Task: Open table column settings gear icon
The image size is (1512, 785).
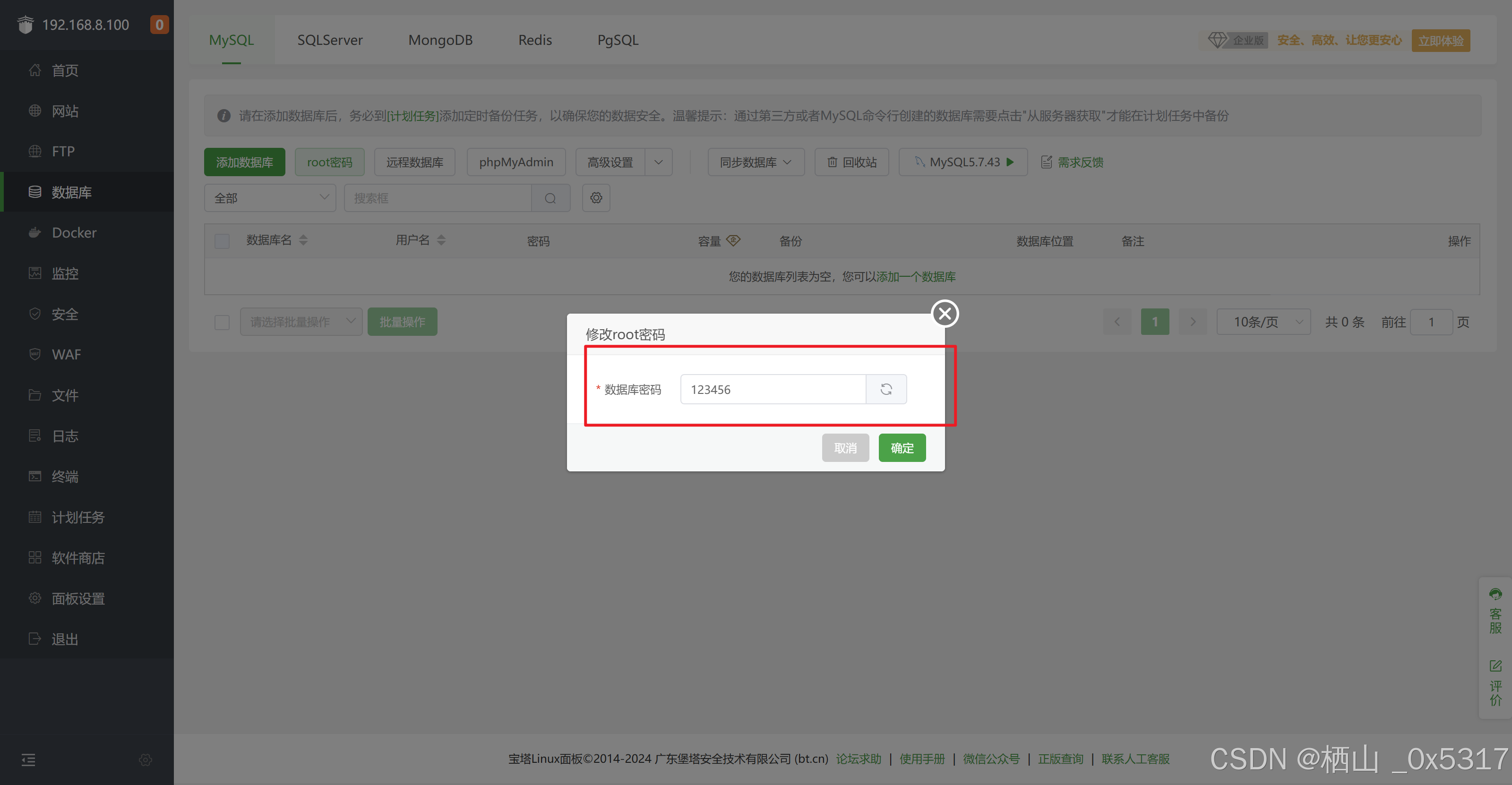Action: (x=596, y=198)
